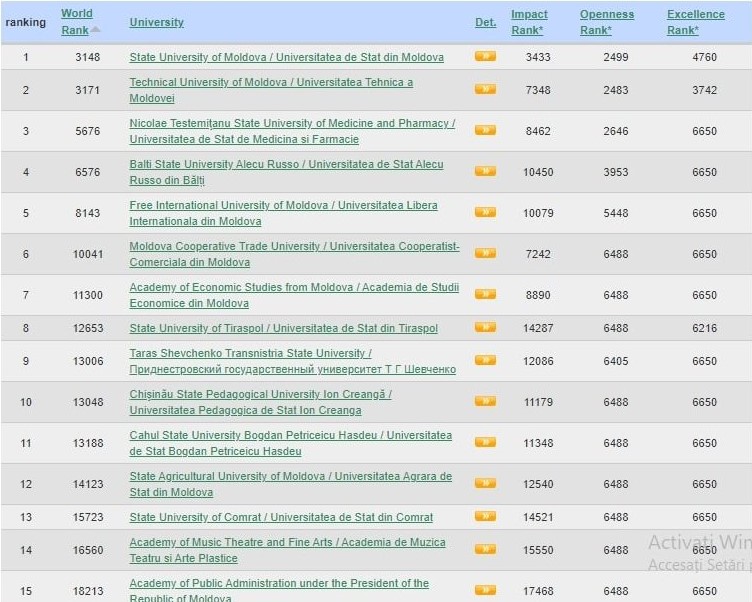Open Academy of Public Administration link
The height and width of the screenshot is (602, 752).
coord(279,590)
